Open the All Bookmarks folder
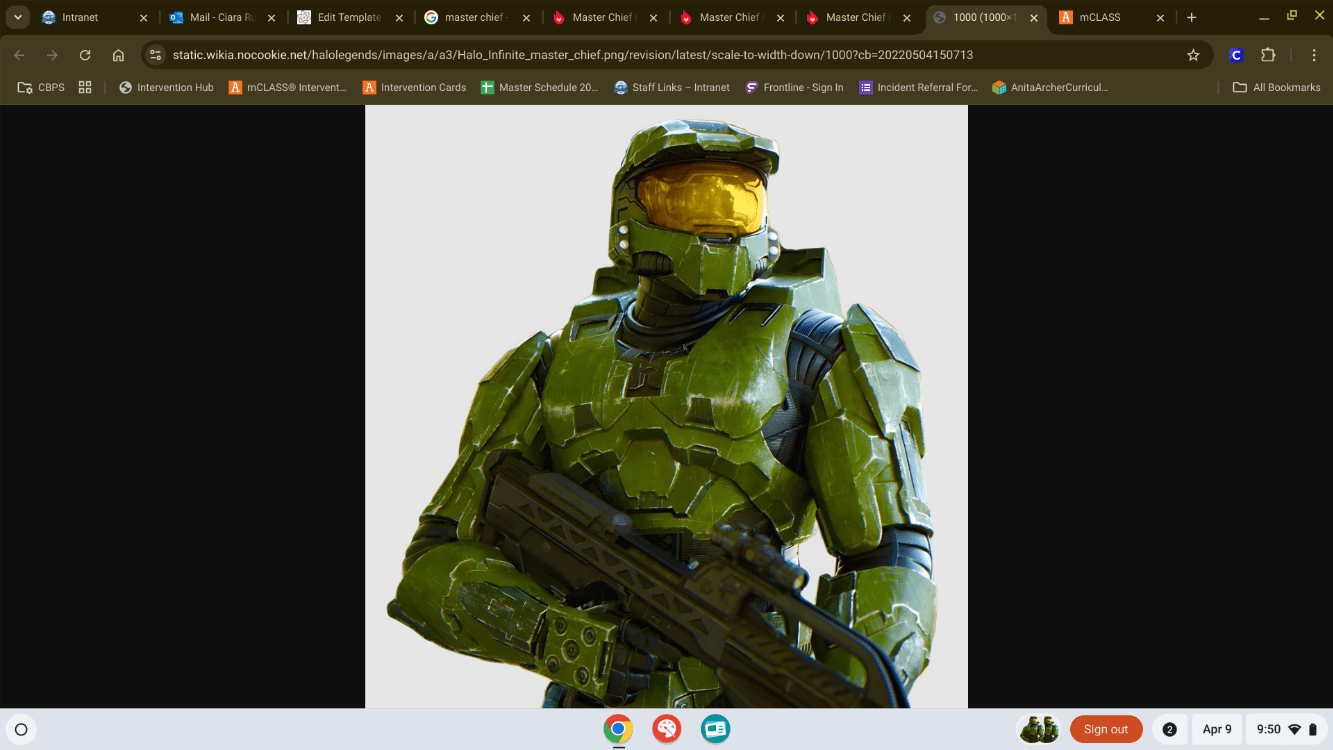The image size is (1333, 750). (1276, 87)
